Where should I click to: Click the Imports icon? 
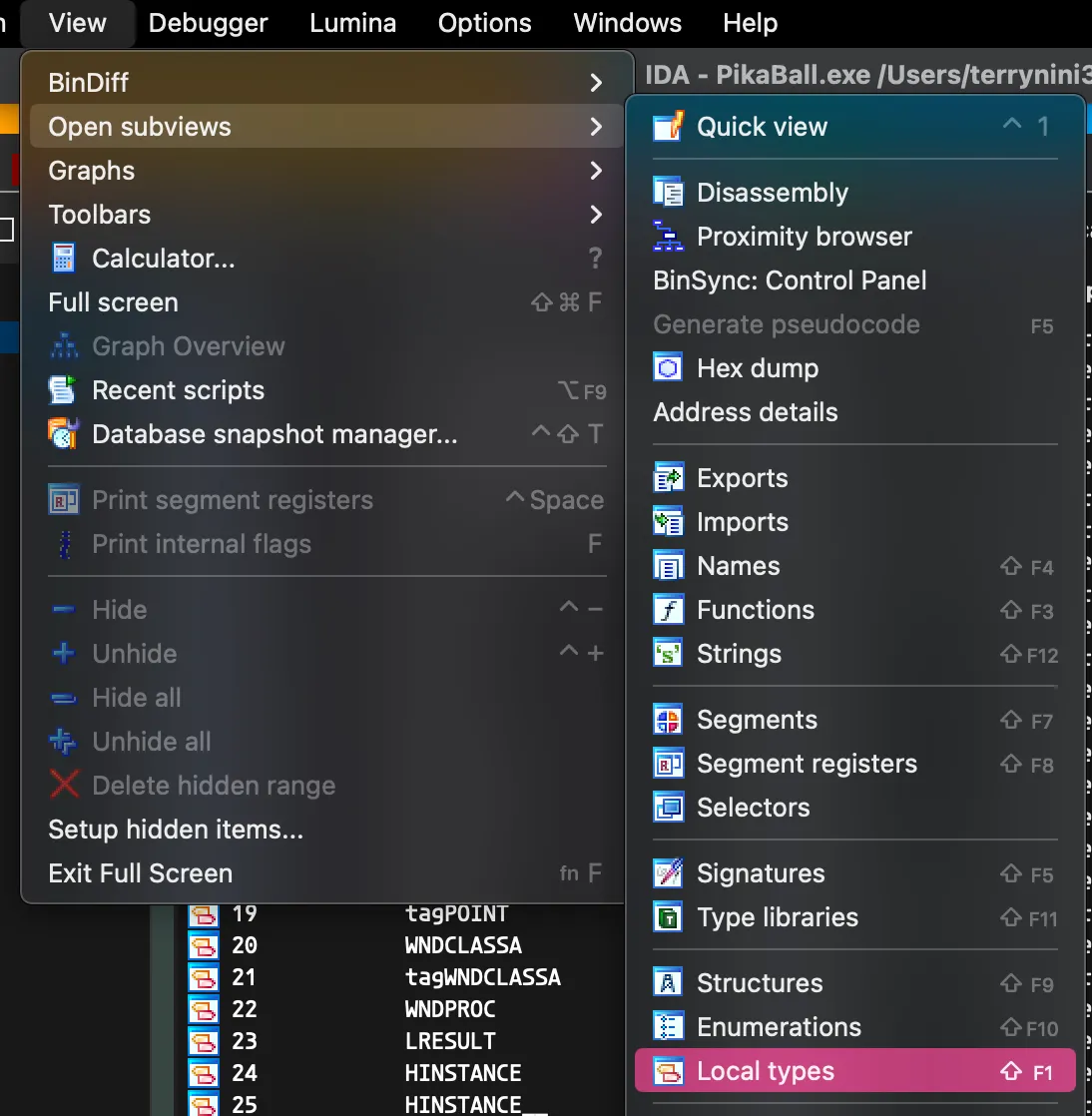[669, 522]
